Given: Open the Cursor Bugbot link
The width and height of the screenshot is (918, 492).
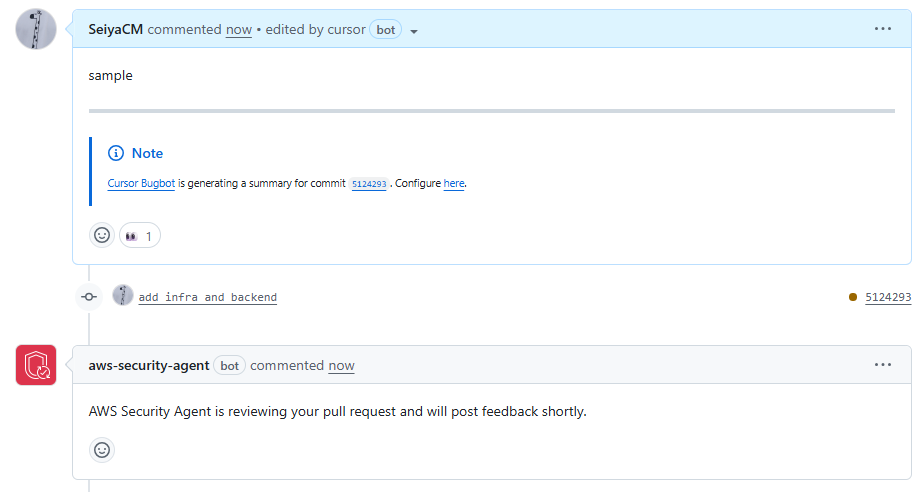Looking at the screenshot, I should point(141,183).
